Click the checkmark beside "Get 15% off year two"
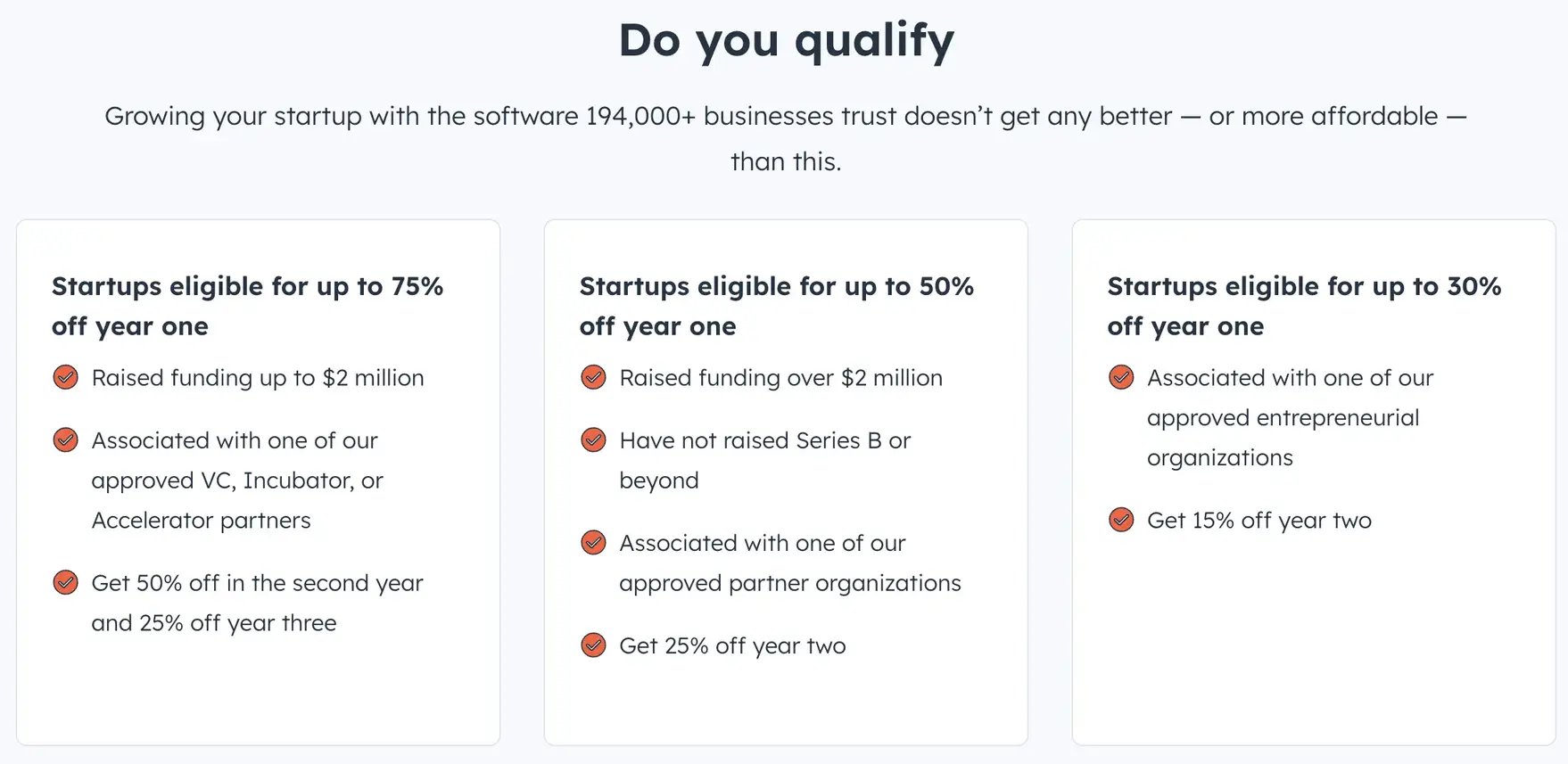Image resolution: width=1568 pixels, height=764 pixels. (x=1121, y=519)
